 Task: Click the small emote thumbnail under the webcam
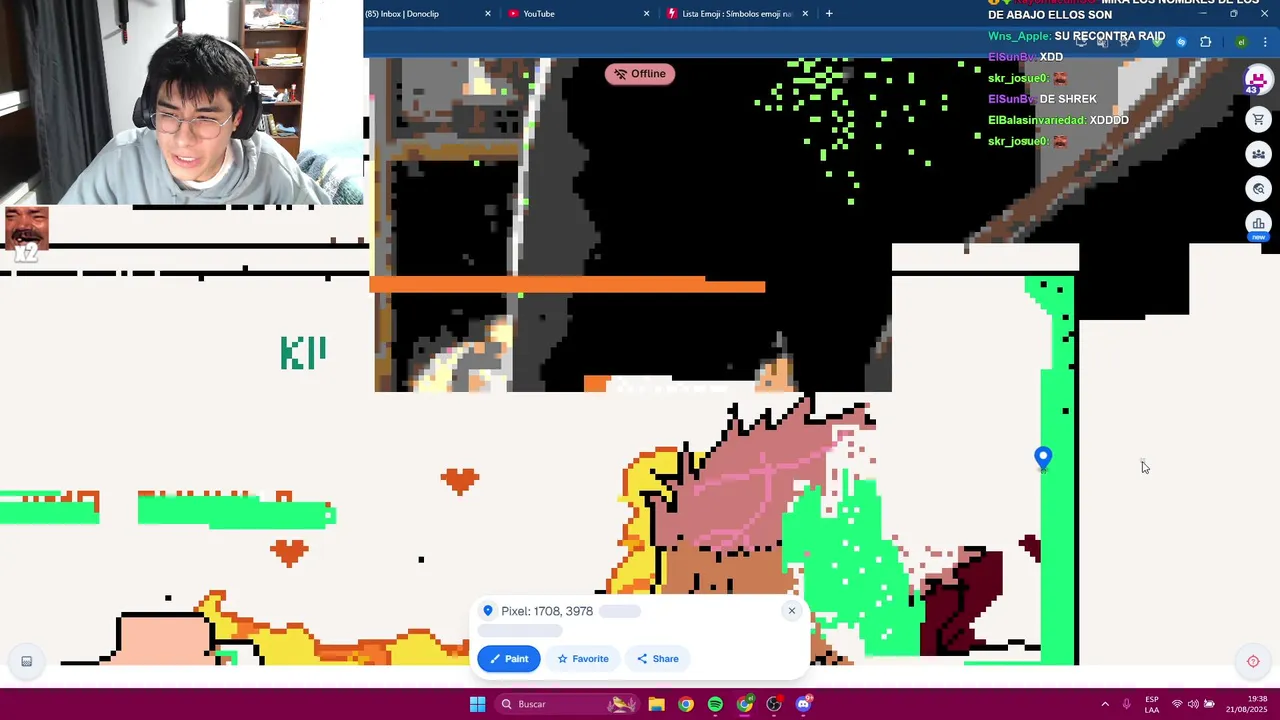pos(26,228)
